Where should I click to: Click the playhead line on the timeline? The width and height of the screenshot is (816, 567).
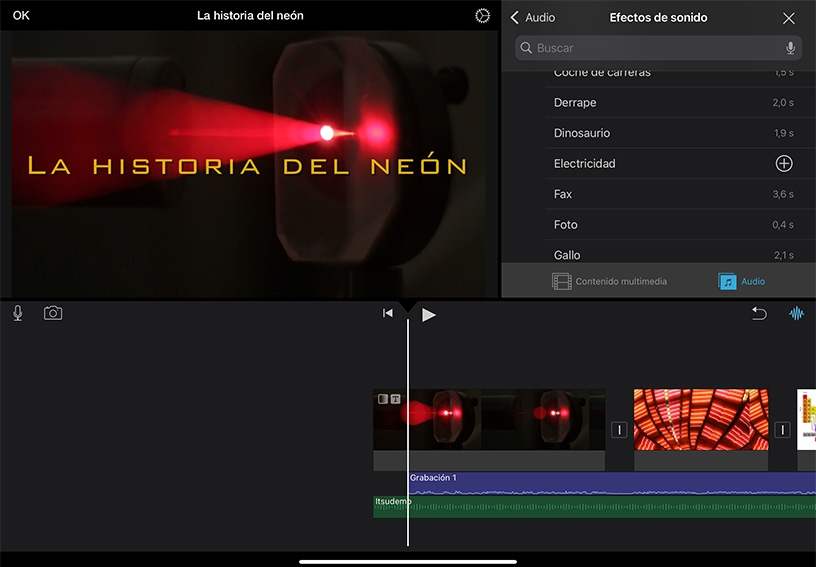click(407, 432)
